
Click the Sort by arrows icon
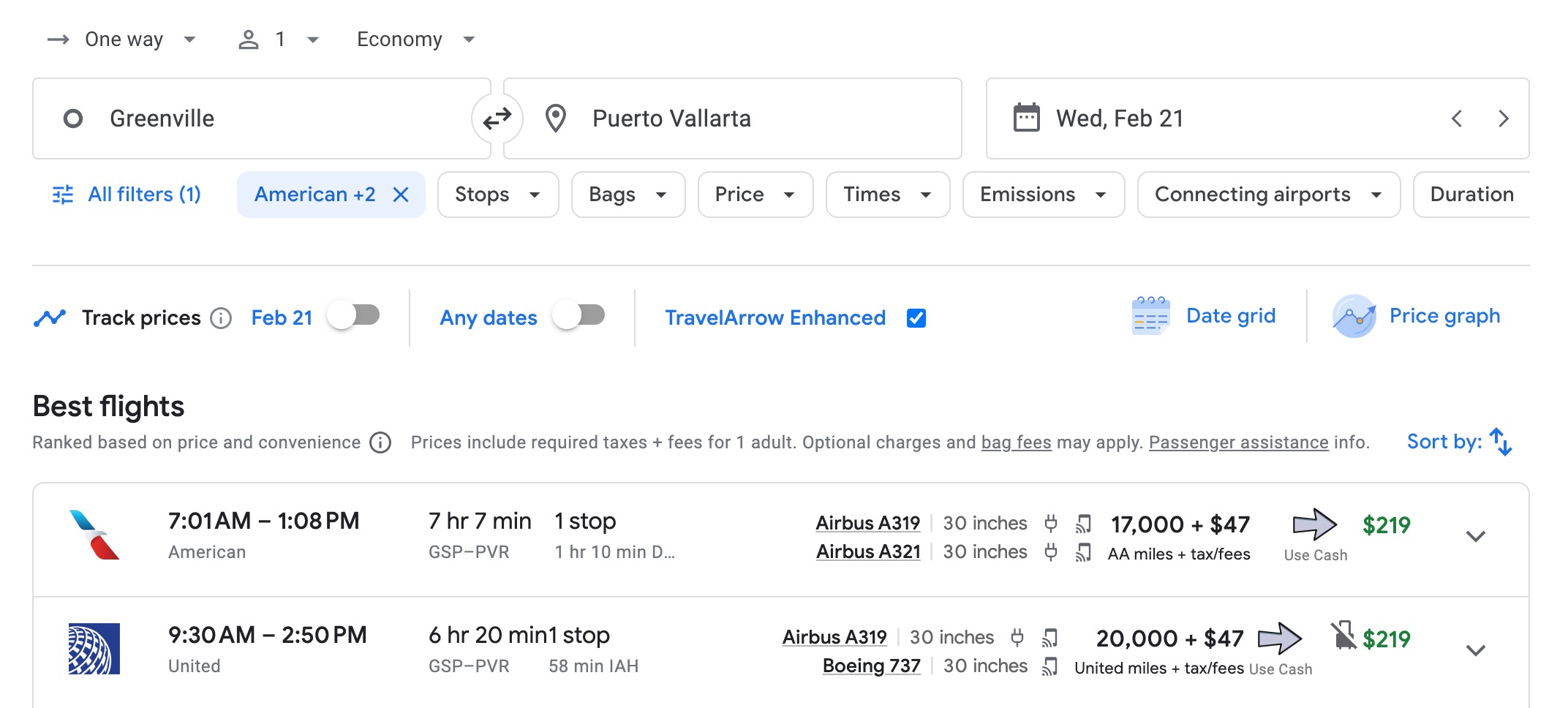tap(1501, 442)
